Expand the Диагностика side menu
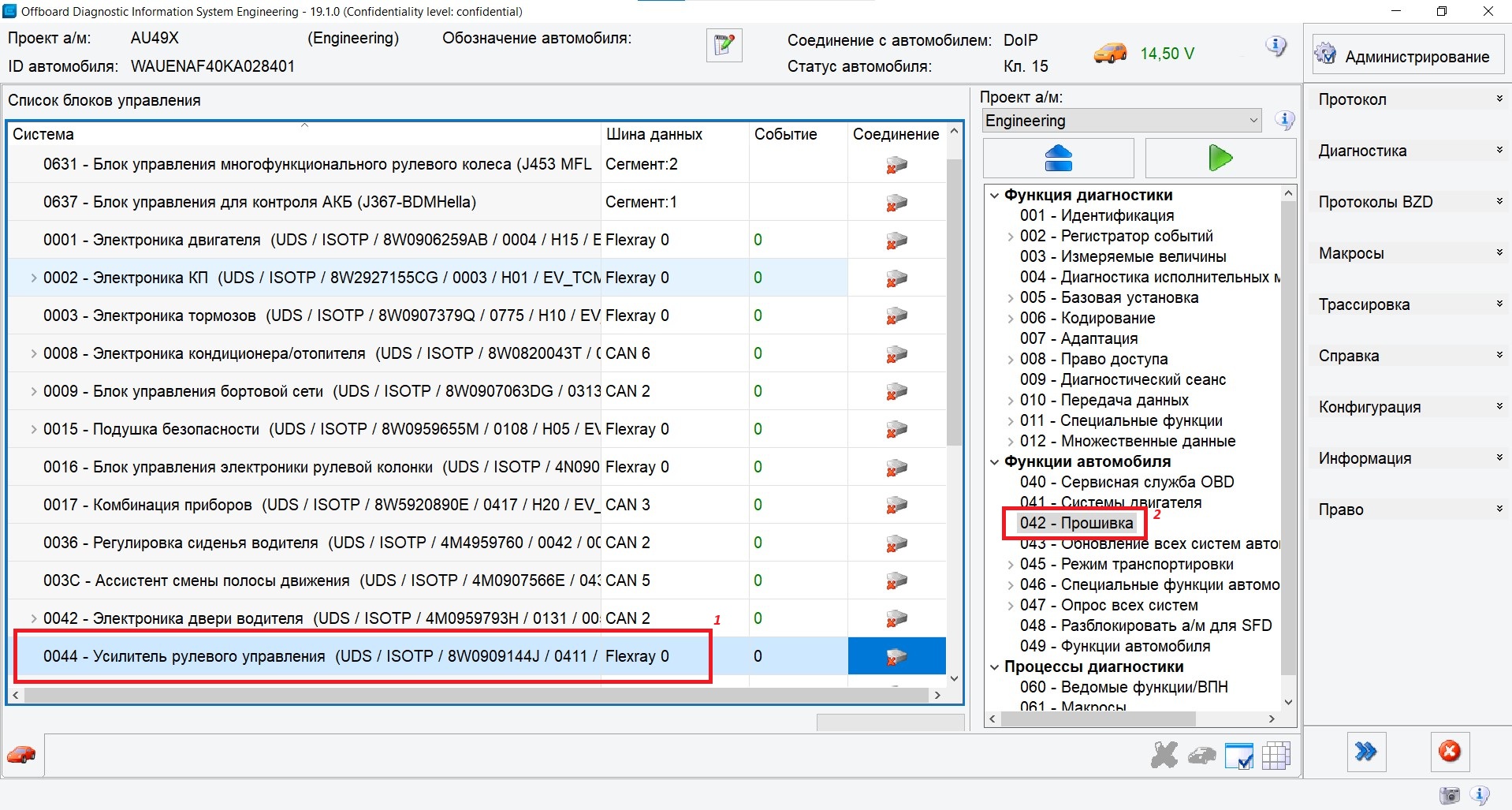 click(1409, 151)
